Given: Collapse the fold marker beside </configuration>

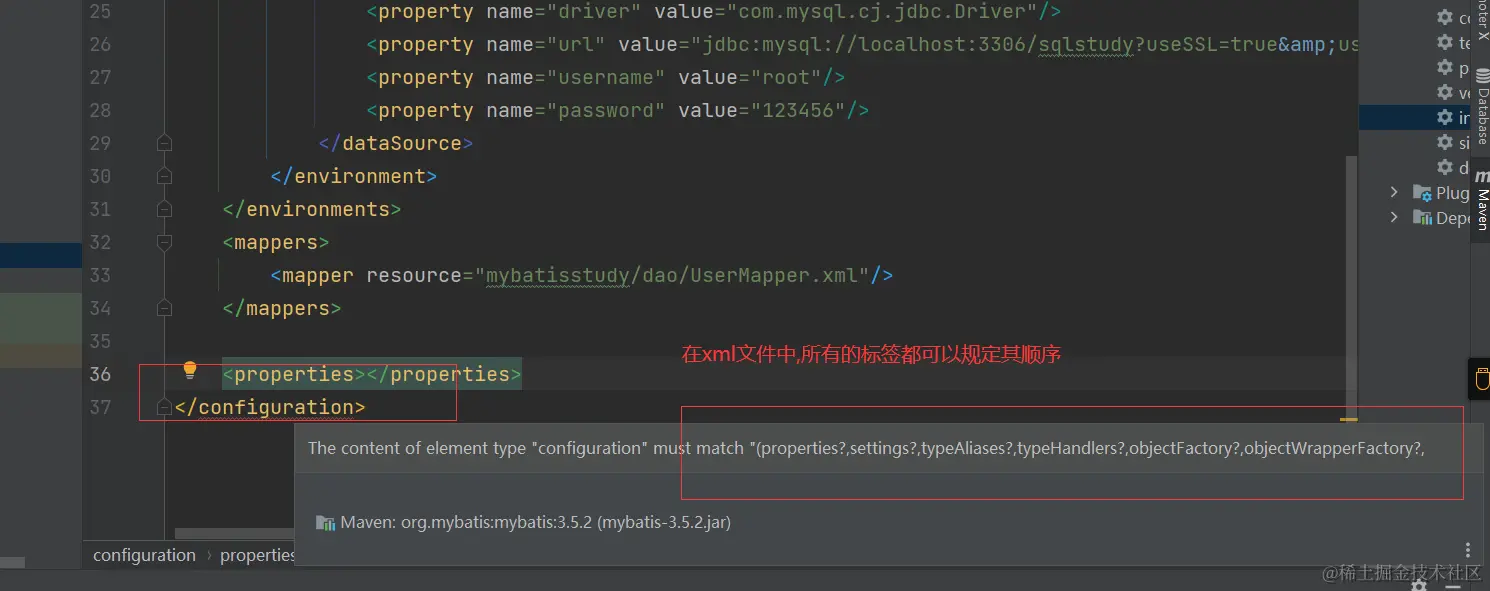Looking at the screenshot, I should (x=165, y=407).
